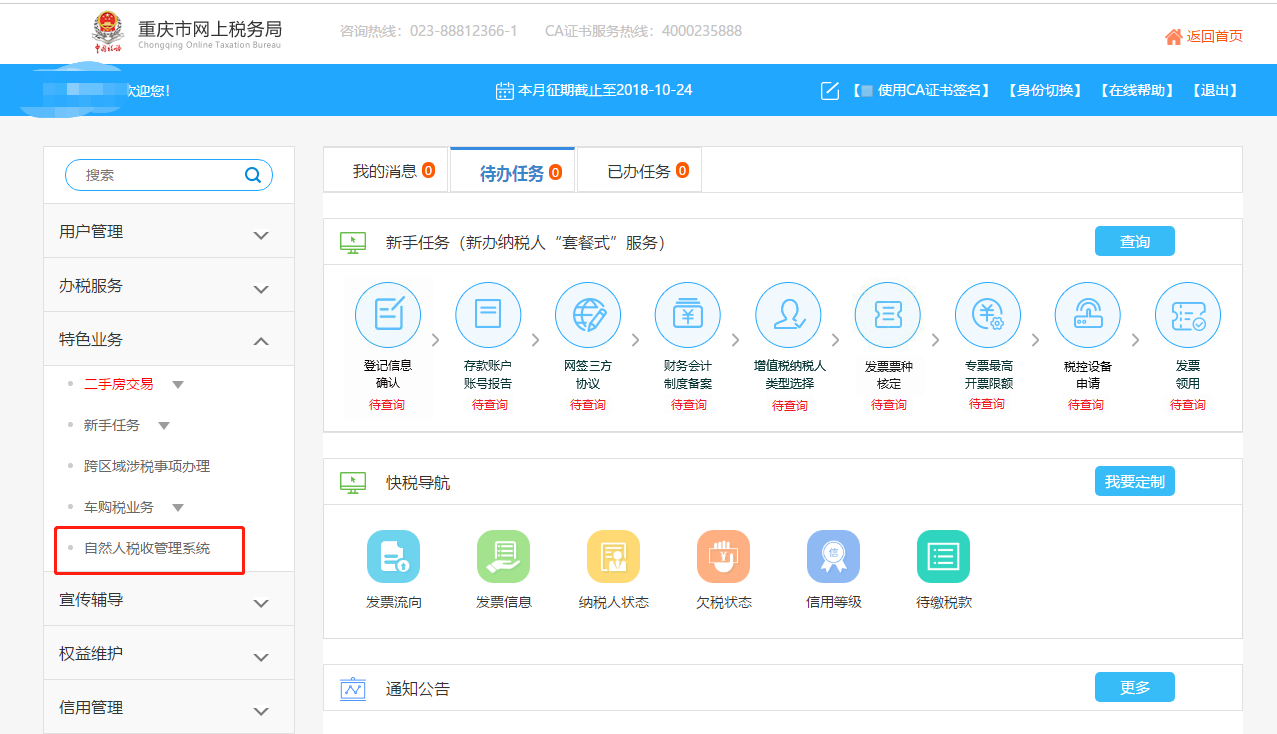Open the 登记信息确认 task icon
This screenshot has height=734, width=1277.
388,314
